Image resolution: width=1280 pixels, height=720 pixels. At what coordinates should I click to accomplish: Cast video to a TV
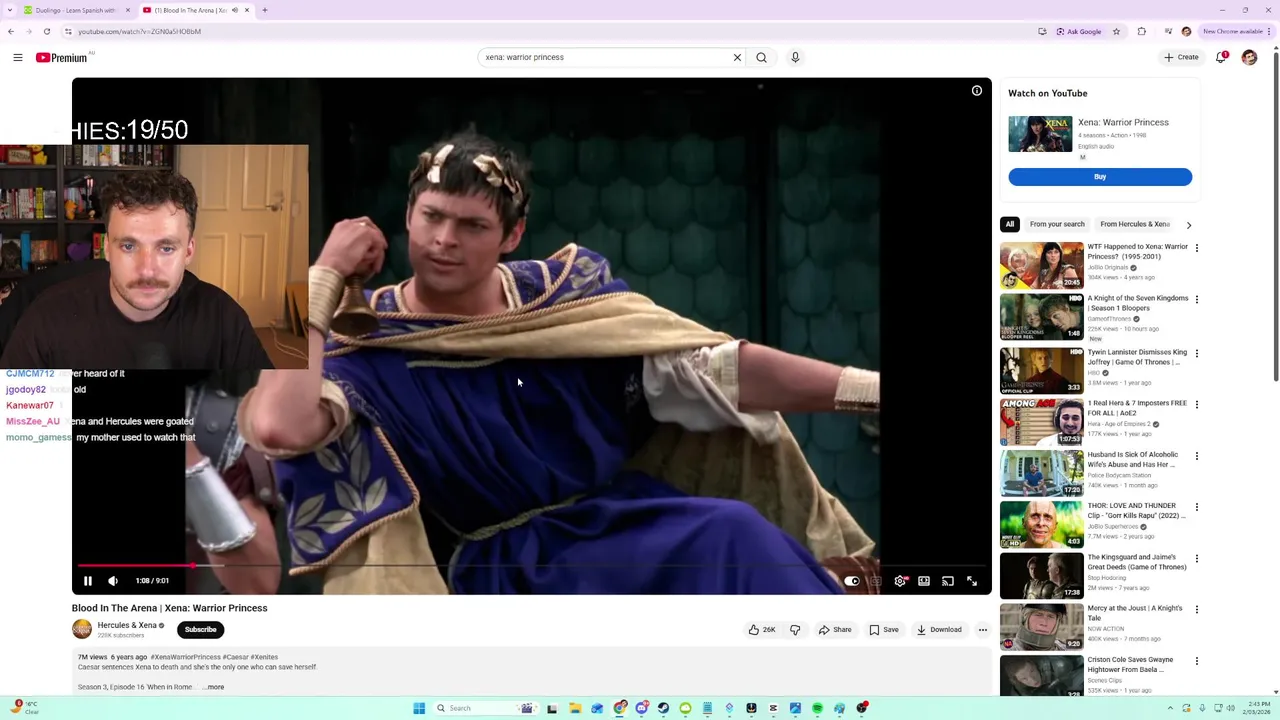[x=948, y=581]
